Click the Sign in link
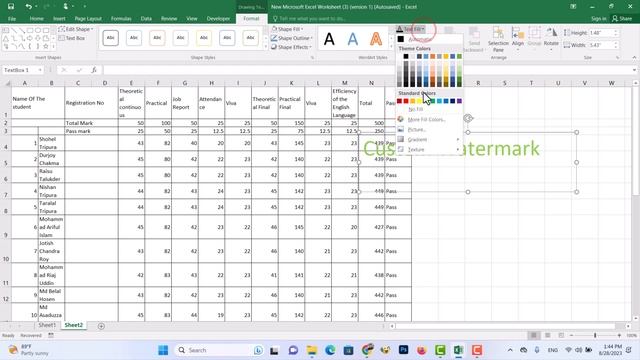Viewport: 640px width, 360px height. [x=598, y=18]
